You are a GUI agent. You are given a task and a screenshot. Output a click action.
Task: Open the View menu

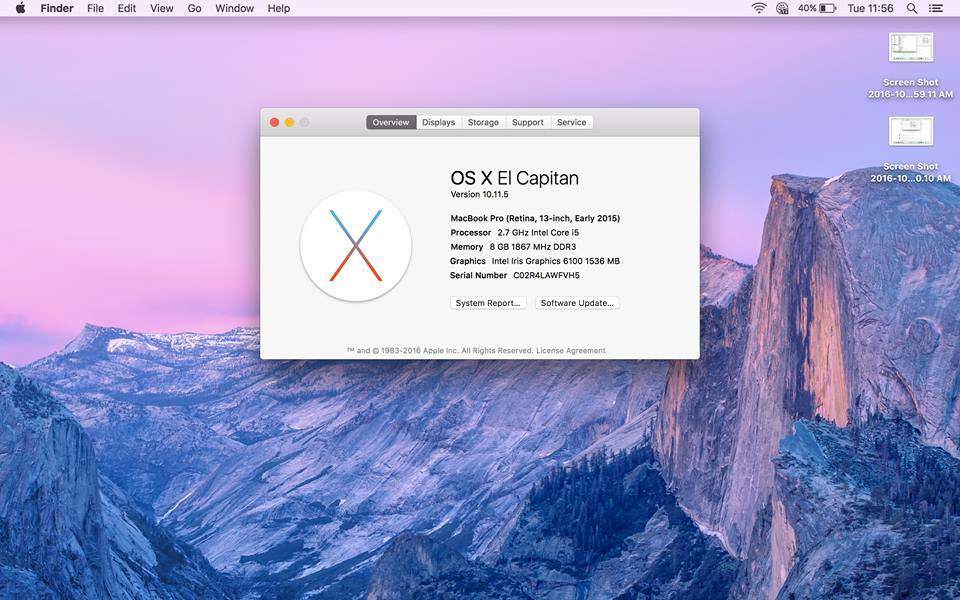[x=162, y=9]
